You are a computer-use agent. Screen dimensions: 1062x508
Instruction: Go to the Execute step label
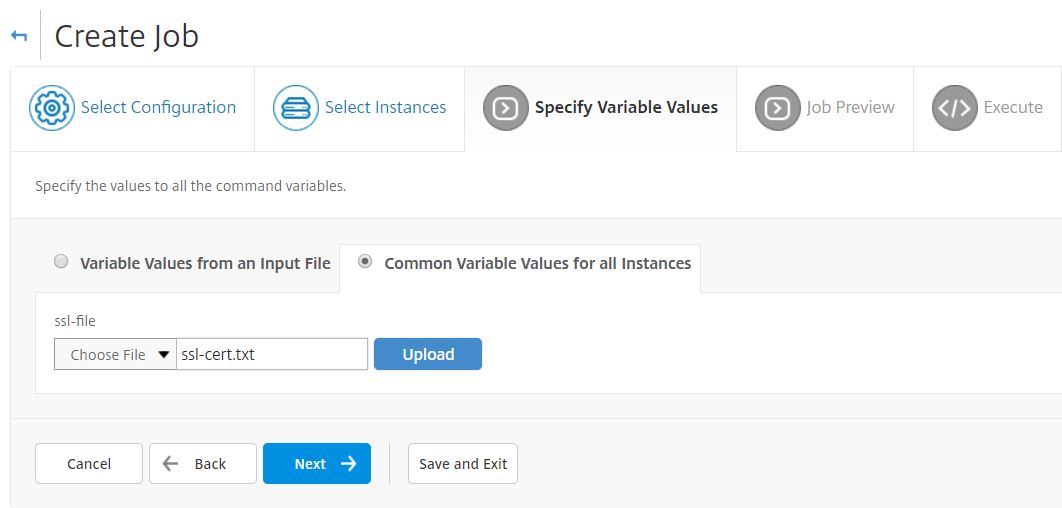point(1013,107)
